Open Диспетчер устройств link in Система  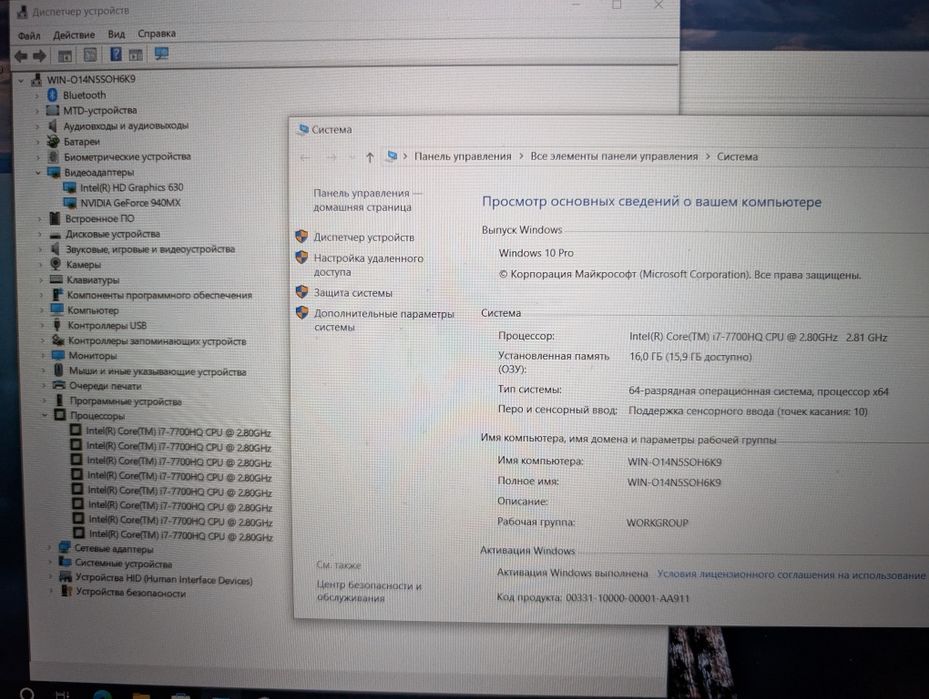click(x=364, y=237)
